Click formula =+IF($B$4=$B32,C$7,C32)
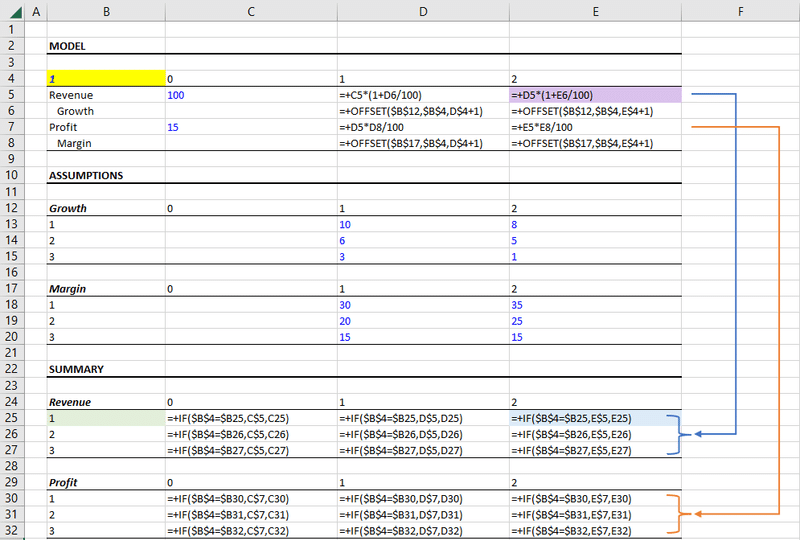This screenshot has height=540, width=800. coord(228,531)
